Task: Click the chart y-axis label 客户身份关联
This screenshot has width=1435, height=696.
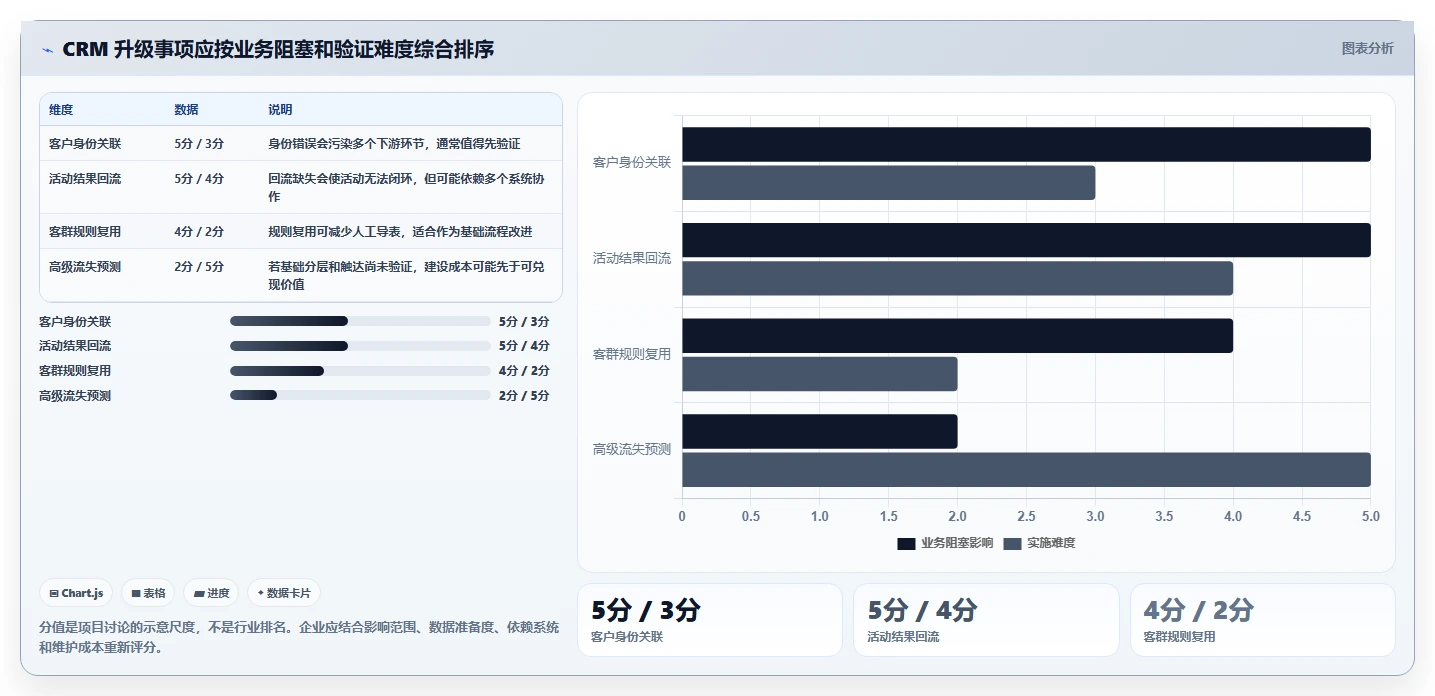Action: [632, 162]
